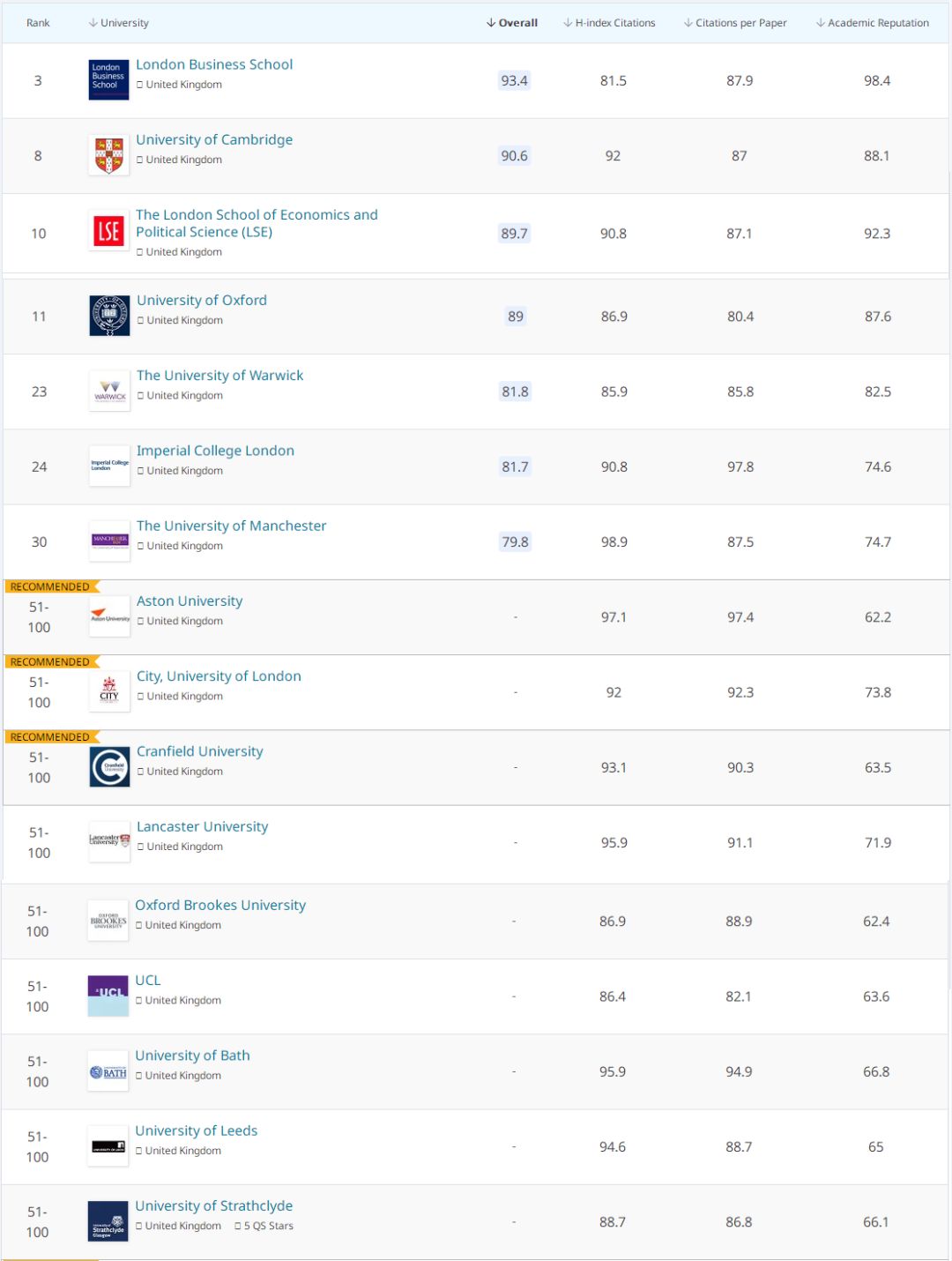Open the Imperial College London link

click(x=215, y=451)
